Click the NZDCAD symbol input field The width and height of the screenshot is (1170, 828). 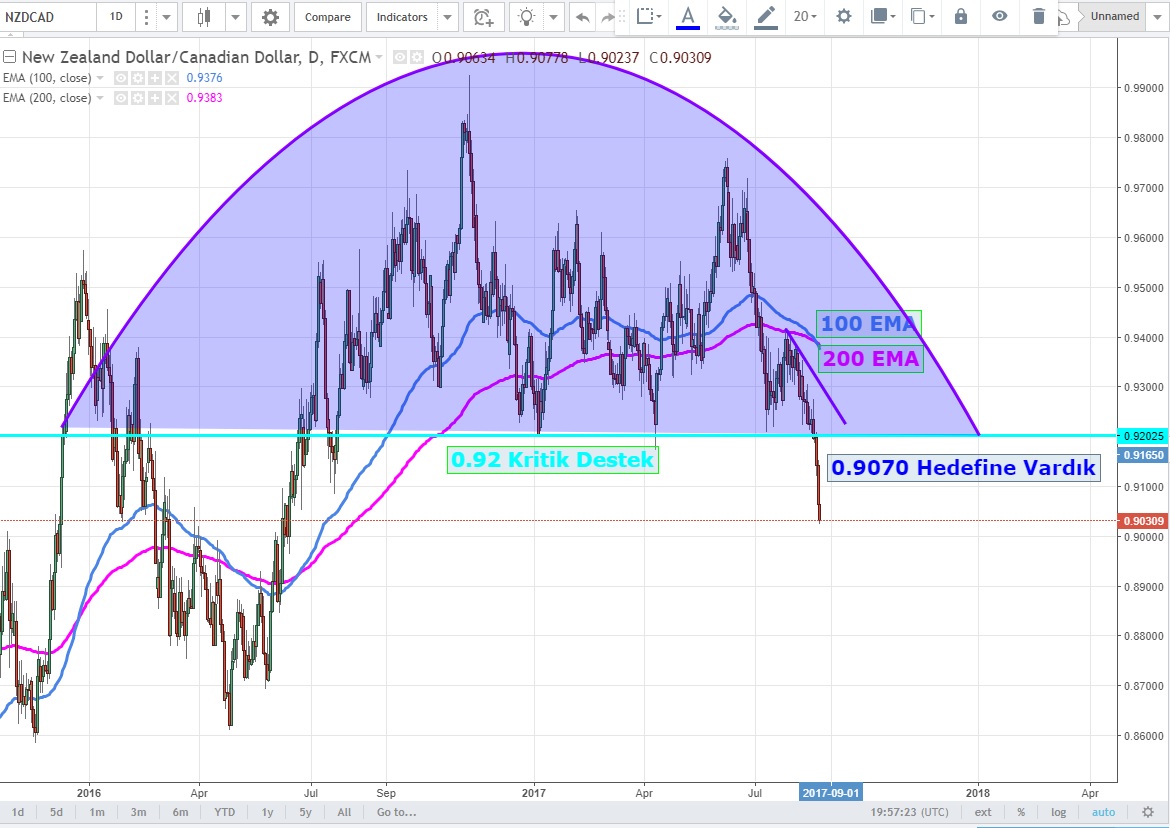[x=48, y=17]
